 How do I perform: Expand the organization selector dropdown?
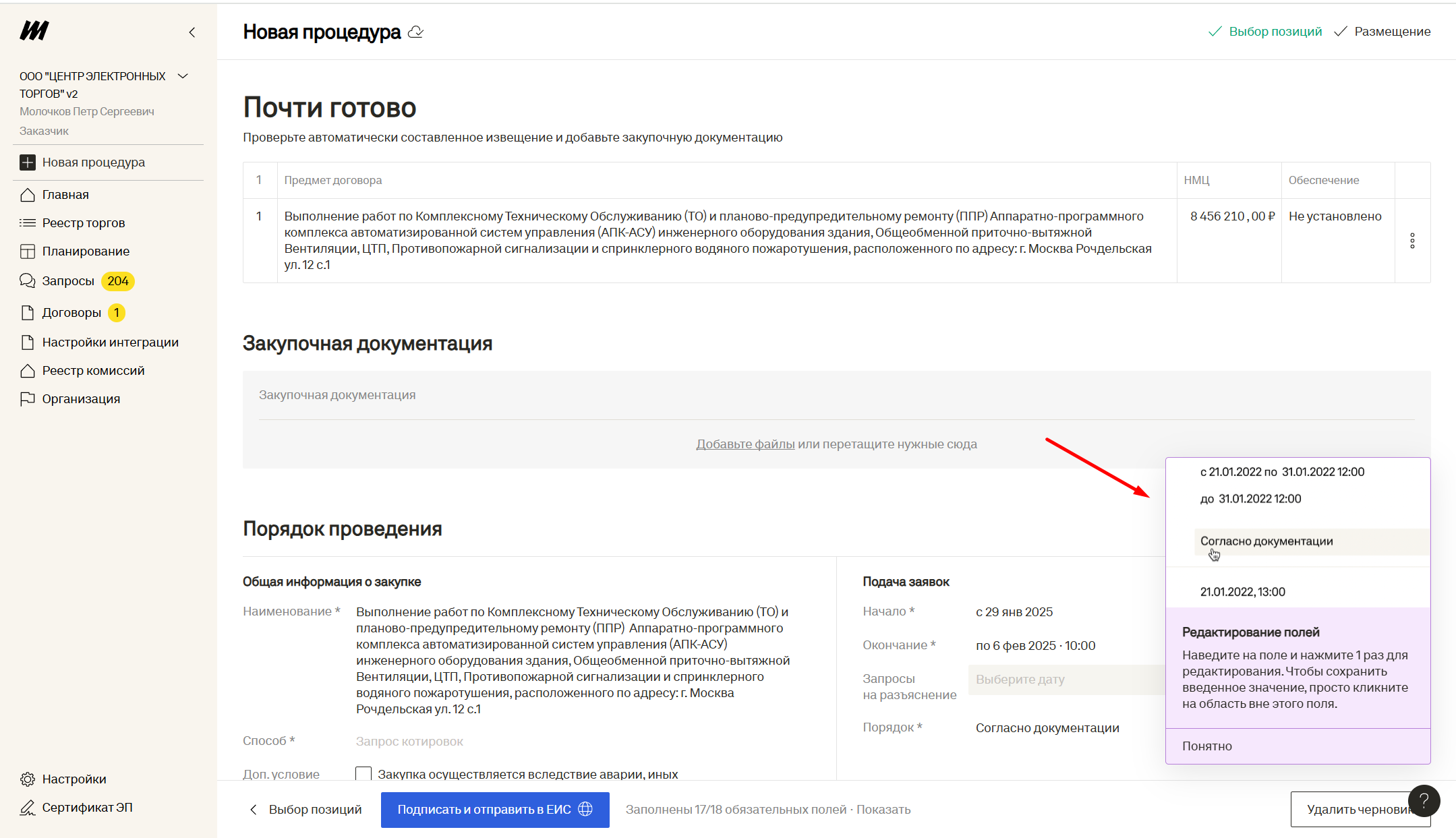[x=183, y=76]
